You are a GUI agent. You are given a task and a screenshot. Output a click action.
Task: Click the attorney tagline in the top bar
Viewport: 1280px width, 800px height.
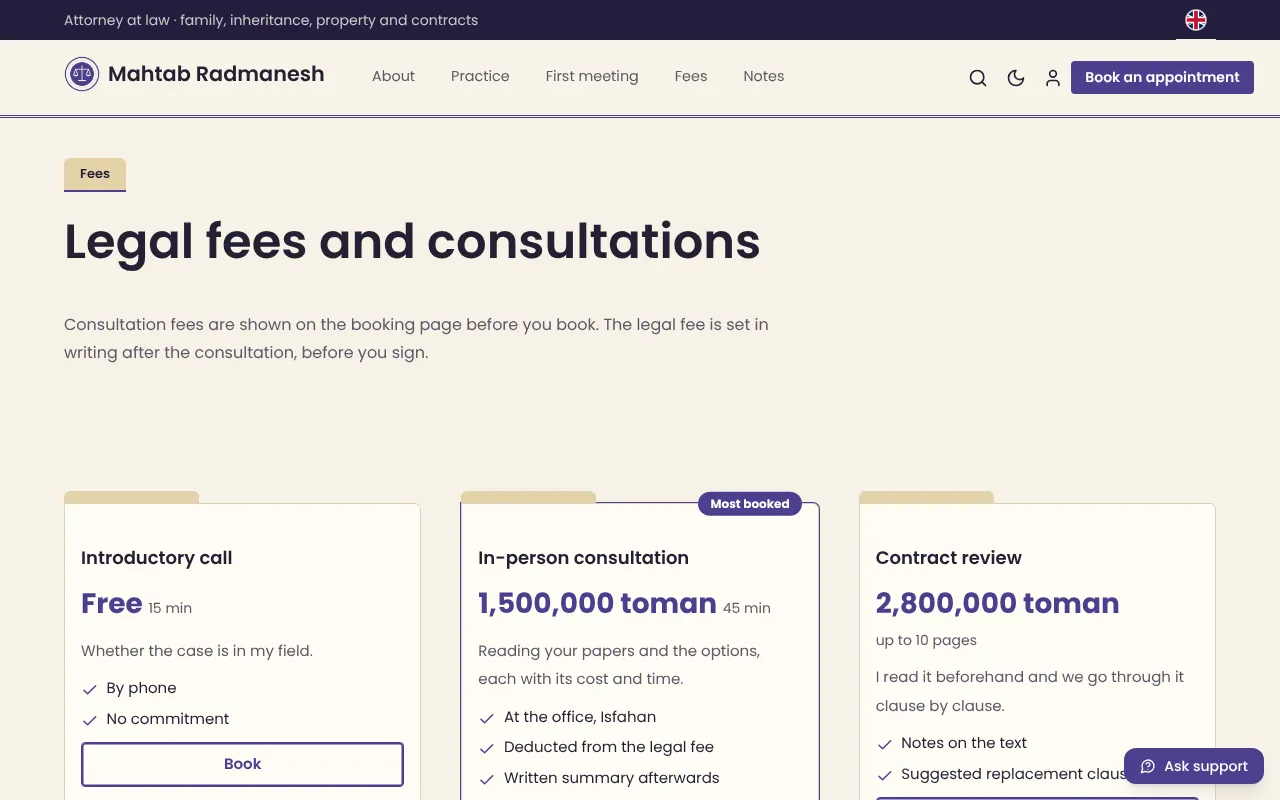271,20
